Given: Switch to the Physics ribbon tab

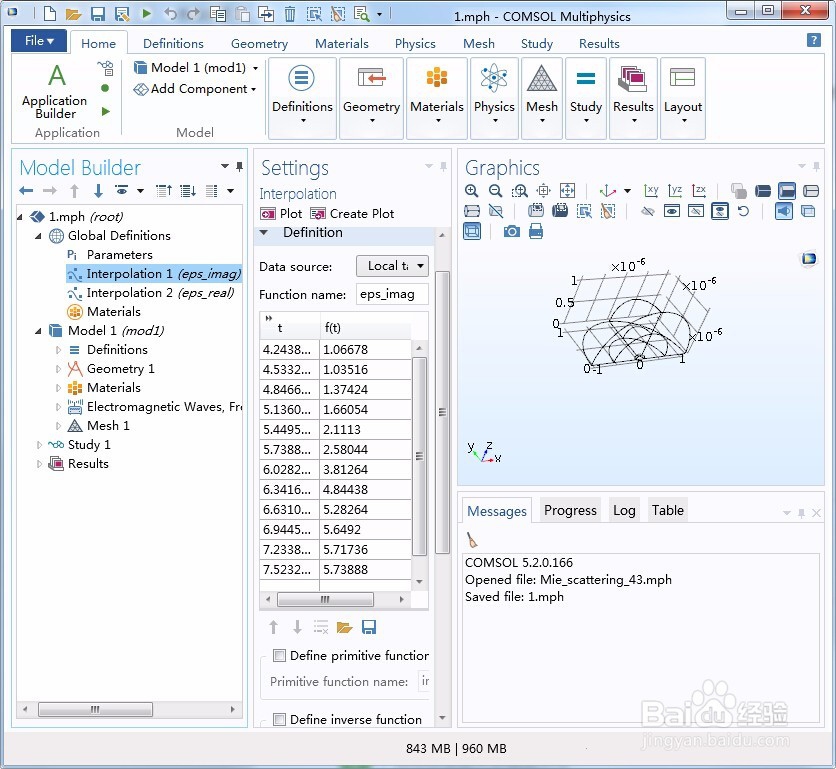Looking at the screenshot, I should (415, 43).
